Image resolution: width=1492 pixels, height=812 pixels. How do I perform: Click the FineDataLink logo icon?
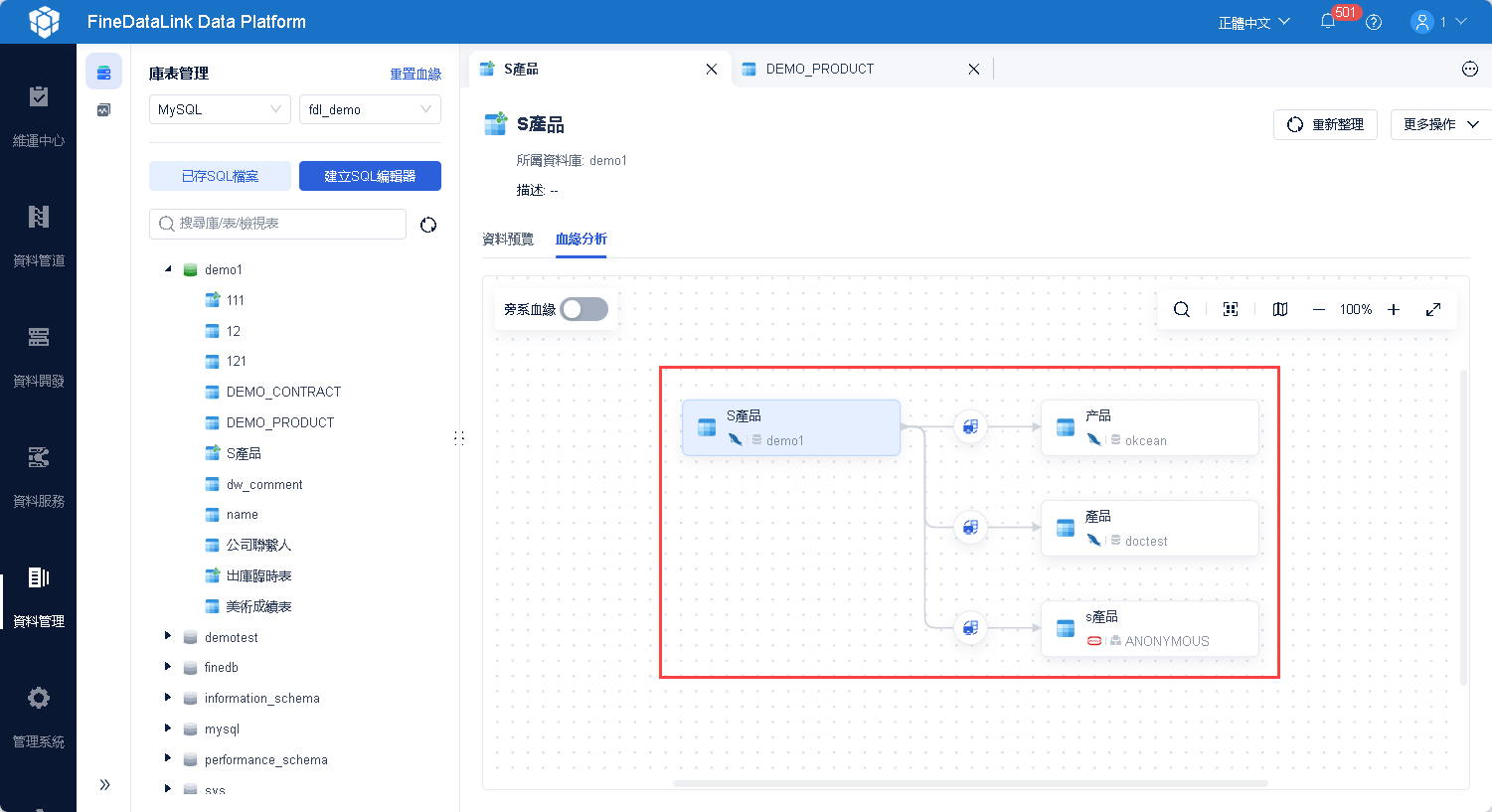[44, 22]
